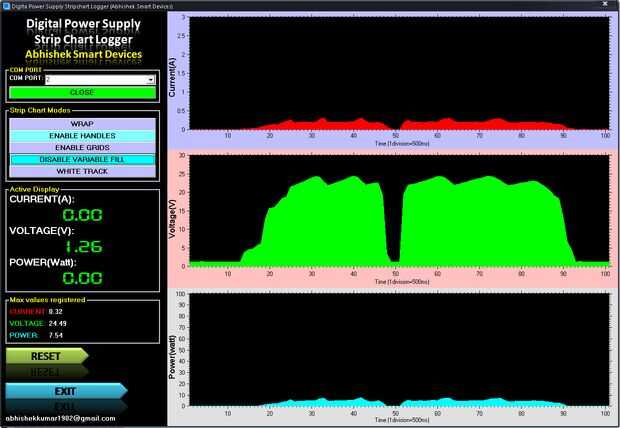Click the cyan Power(watt) strip chart
The height and width of the screenshot is (428, 620).
[x=399, y=350]
